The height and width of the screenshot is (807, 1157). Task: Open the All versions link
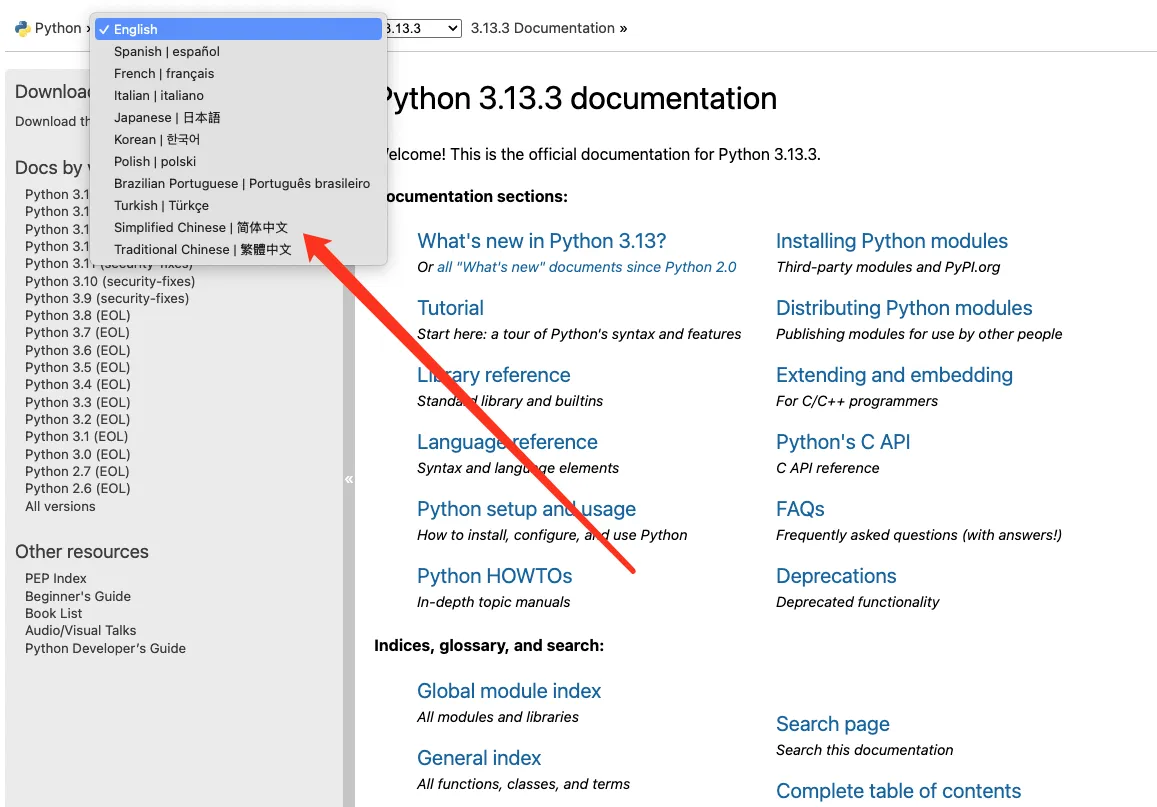click(x=61, y=507)
